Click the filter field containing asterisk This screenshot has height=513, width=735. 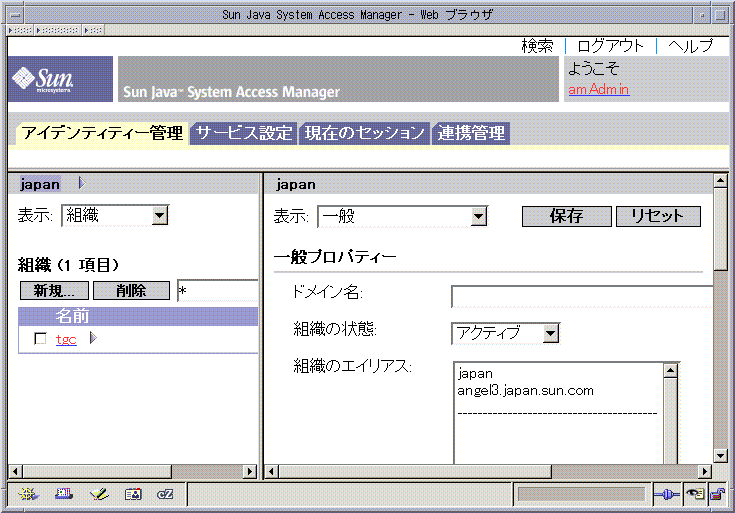[x=218, y=290]
